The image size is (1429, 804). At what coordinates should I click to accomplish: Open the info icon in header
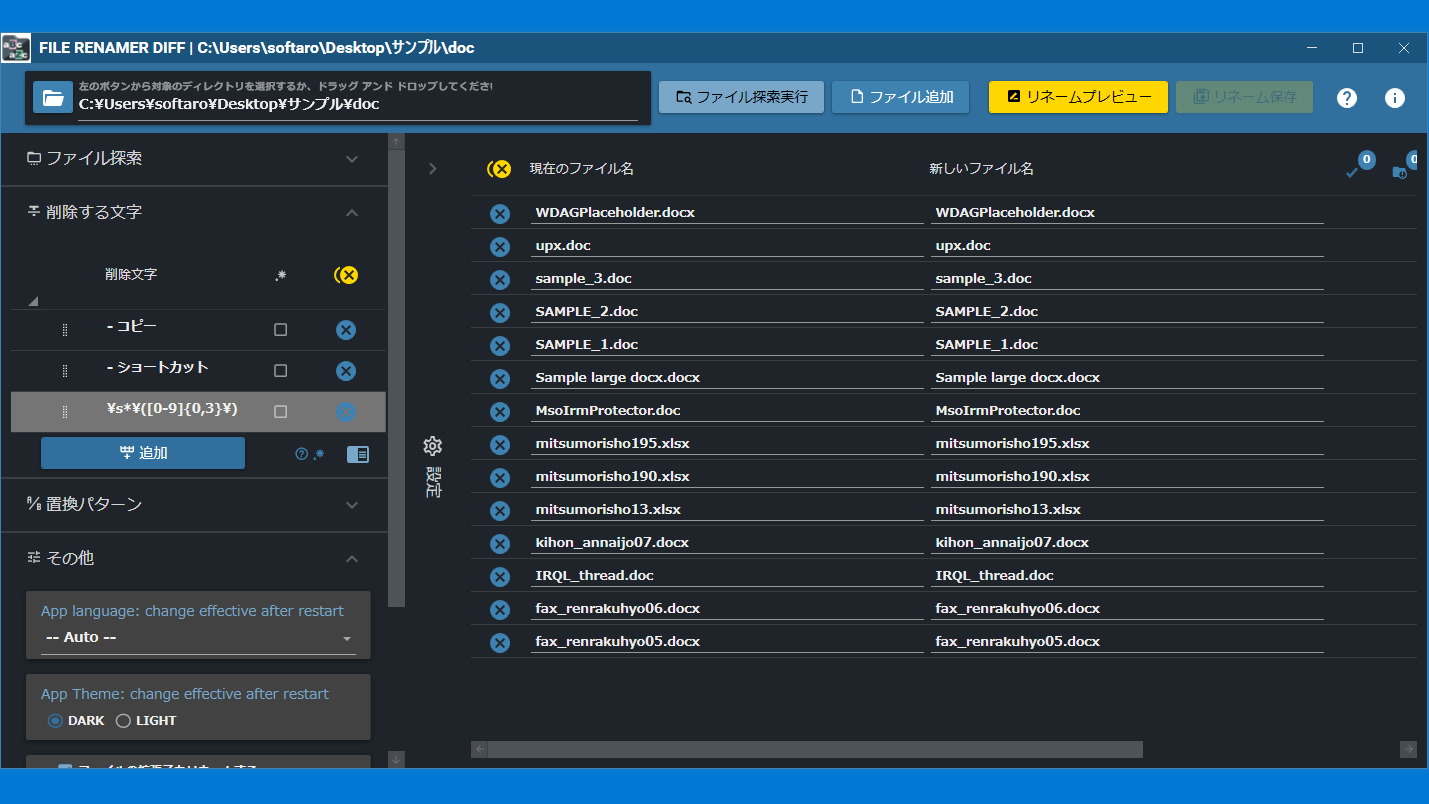[1395, 97]
